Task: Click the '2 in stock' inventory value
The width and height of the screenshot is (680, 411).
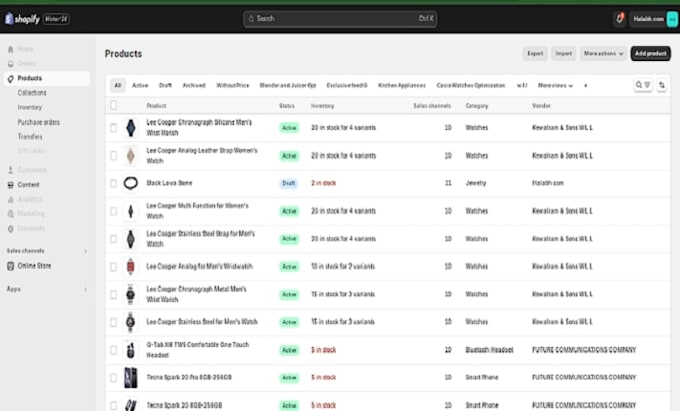Action: (x=323, y=183)
